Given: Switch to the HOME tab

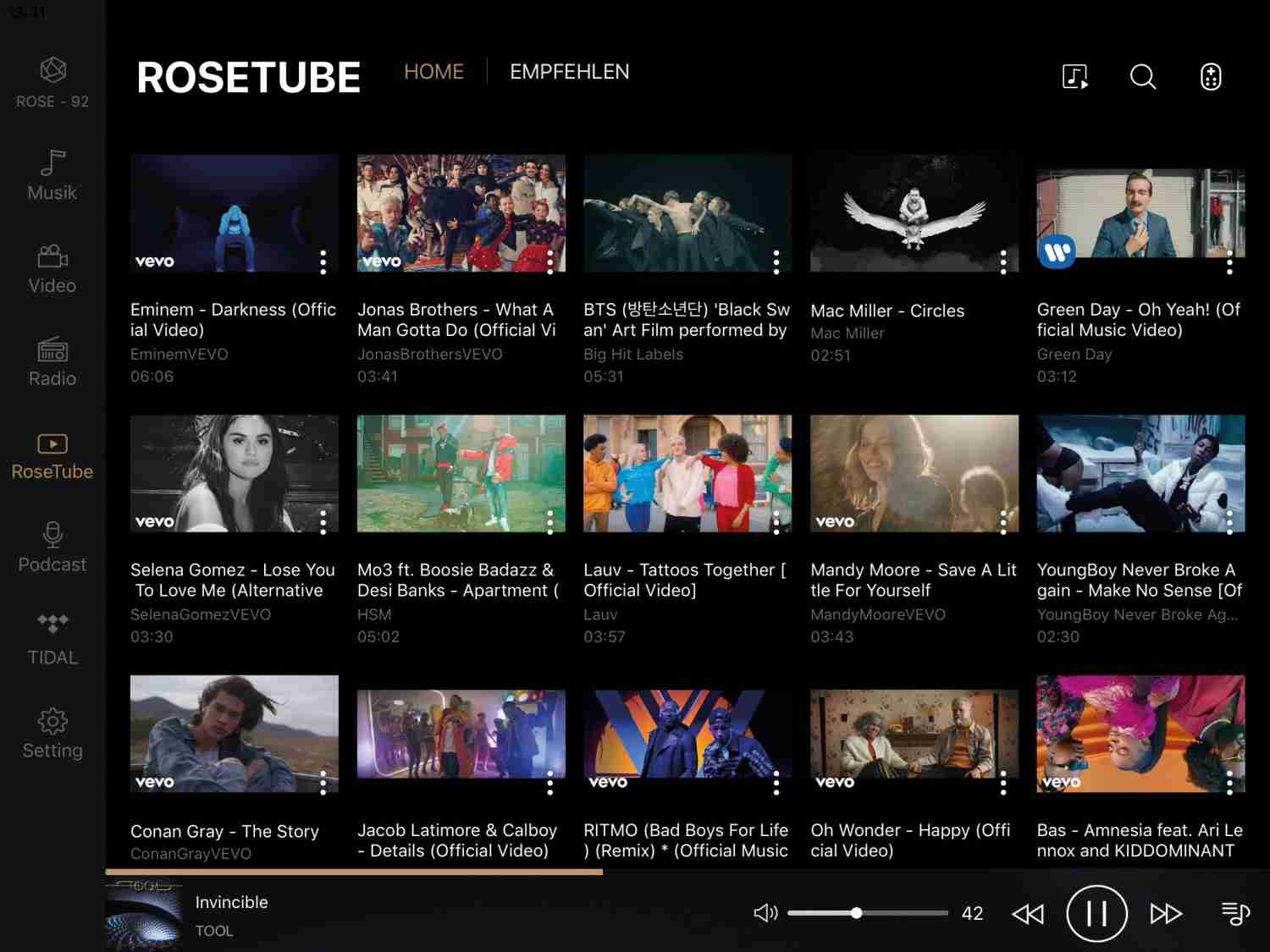Looking at the screenshot, I should point(433,72).
